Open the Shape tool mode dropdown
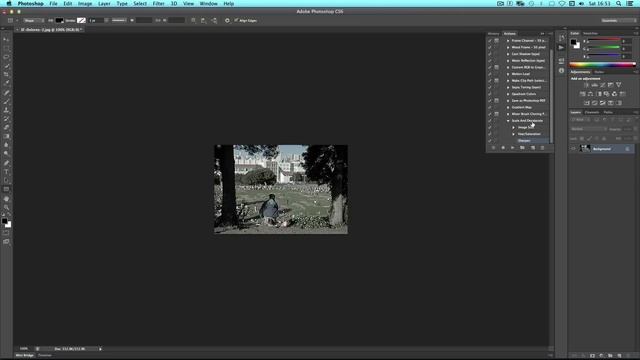640x360 pixels. [x=33, y=20]
